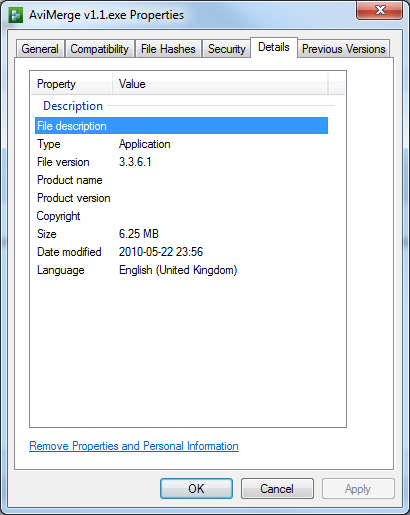Click the 6.25 MB size value
Viewport: 410px width, 515px height.
[x=139, y=234]
